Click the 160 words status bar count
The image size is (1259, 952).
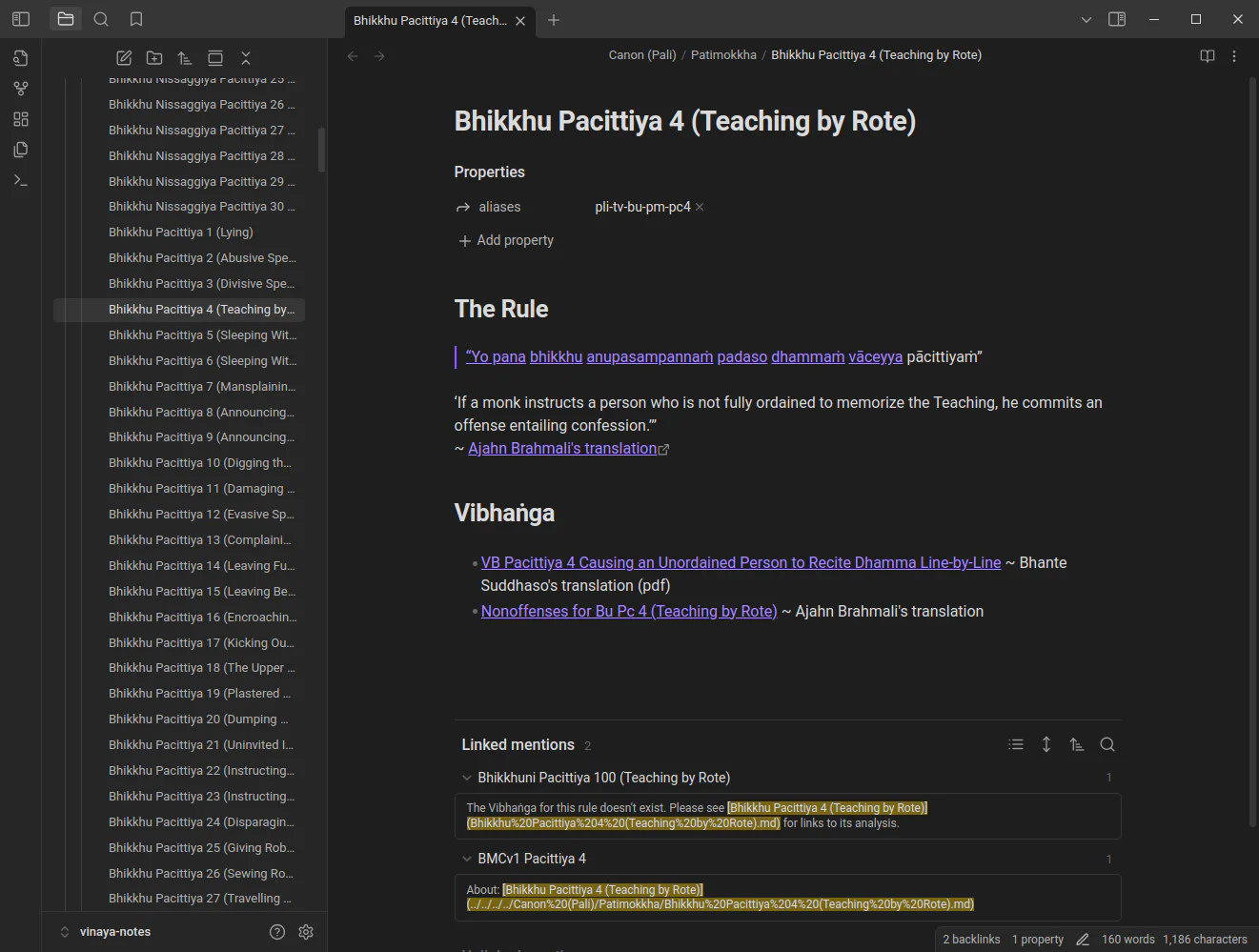[x=1128, y=940]
